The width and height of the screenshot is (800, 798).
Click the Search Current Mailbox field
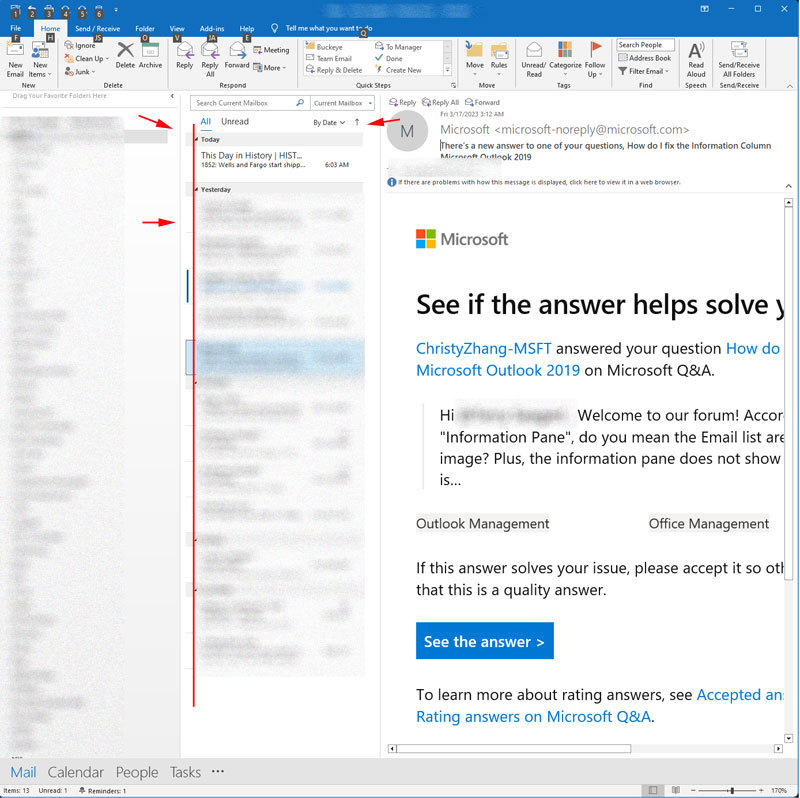(x=249, y=103)
